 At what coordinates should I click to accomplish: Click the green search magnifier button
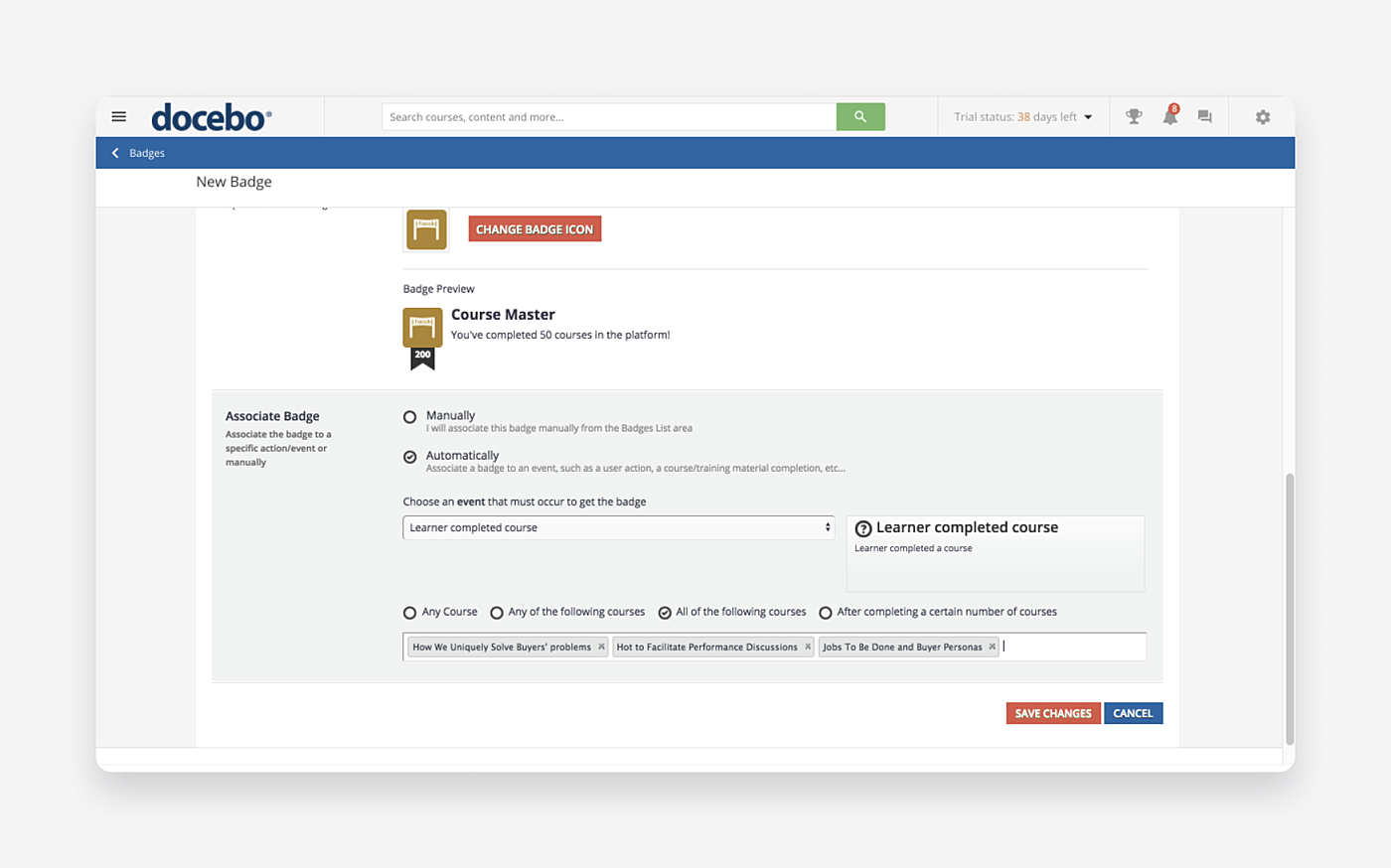point(859,116)
